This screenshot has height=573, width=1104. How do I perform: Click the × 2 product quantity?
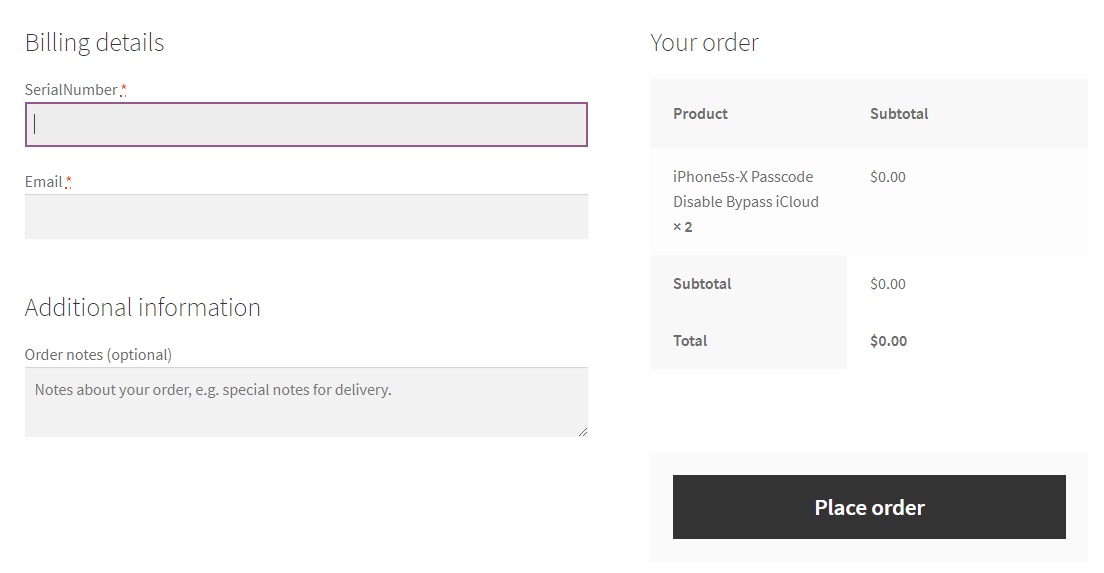[x=682, y=227]
